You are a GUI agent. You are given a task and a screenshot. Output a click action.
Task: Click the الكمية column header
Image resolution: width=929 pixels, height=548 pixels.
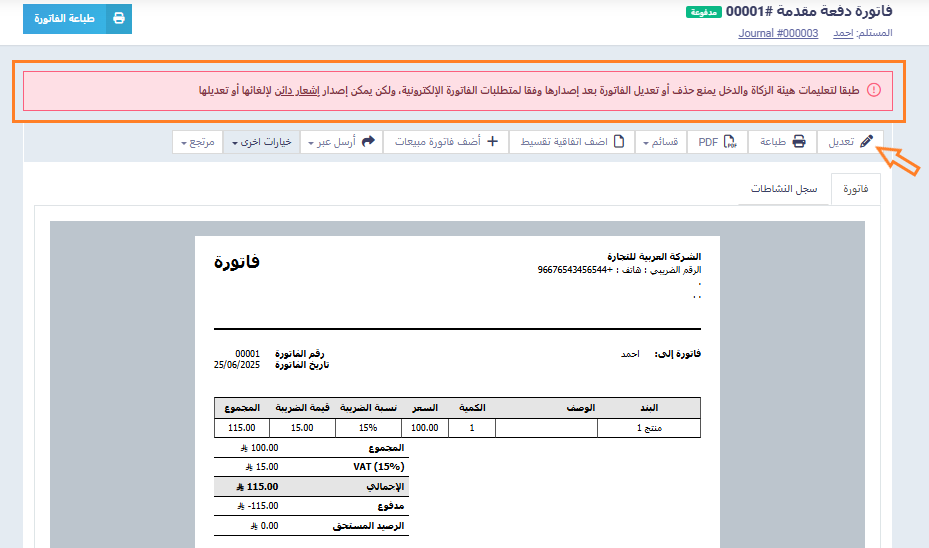(472, 408)
